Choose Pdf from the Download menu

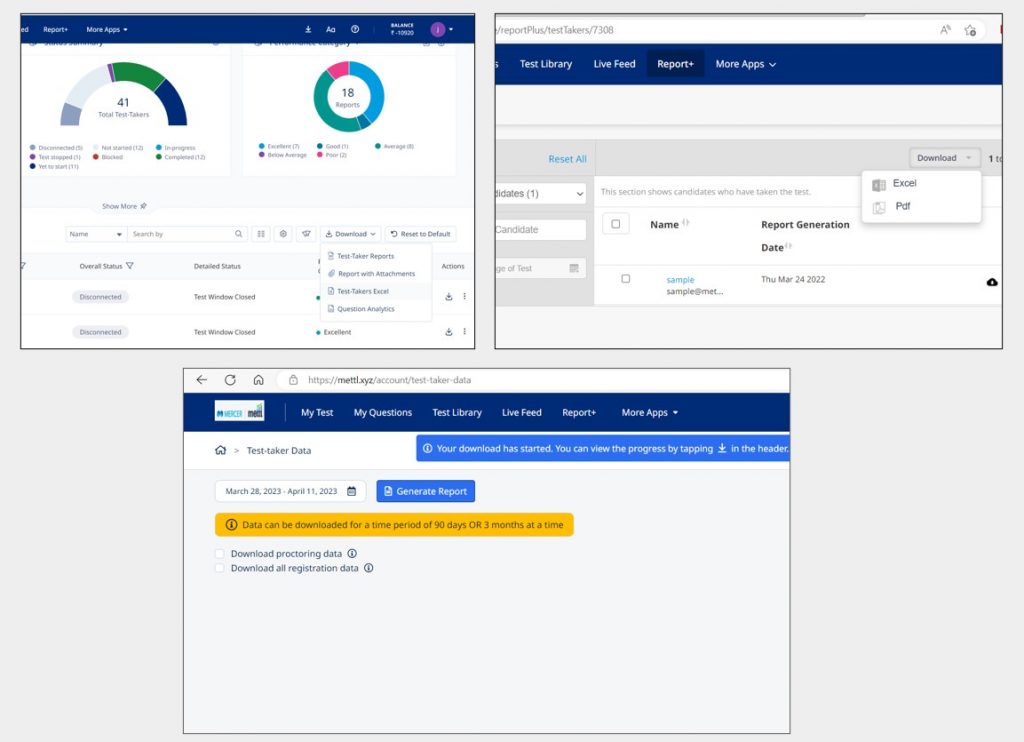tap(902, 206)
